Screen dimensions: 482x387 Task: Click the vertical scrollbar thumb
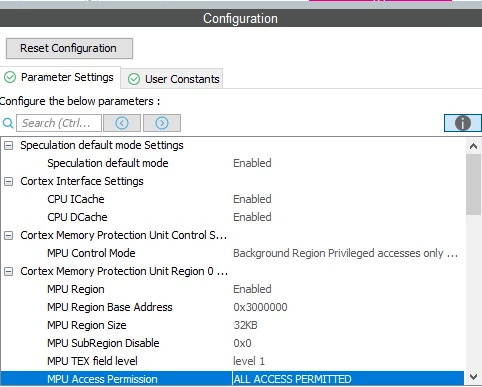[x=473, y=185]
